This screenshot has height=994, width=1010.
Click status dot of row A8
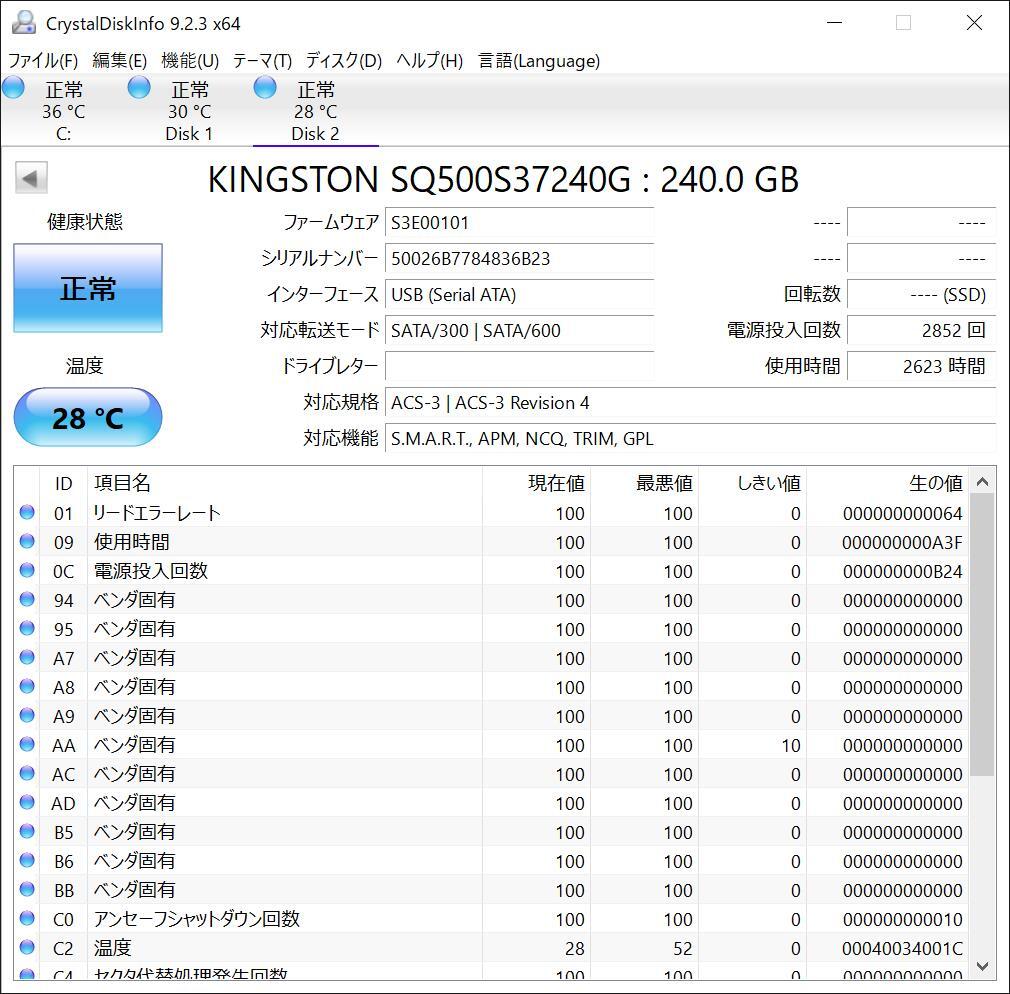(27, 686)
